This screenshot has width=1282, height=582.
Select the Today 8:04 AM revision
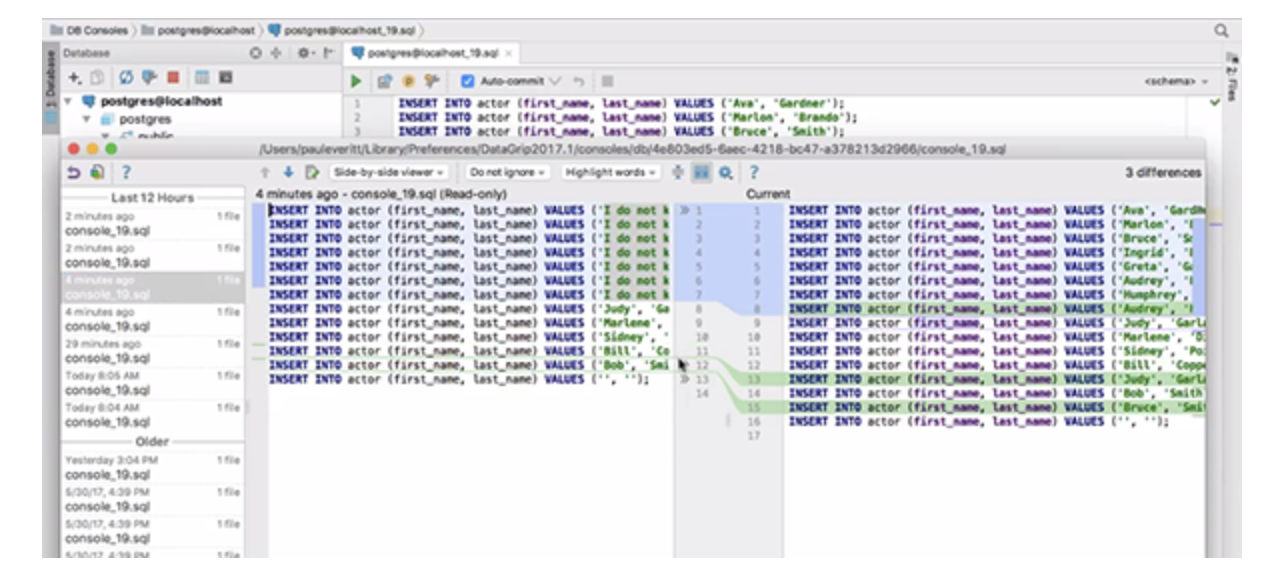(x=153, y=415)
